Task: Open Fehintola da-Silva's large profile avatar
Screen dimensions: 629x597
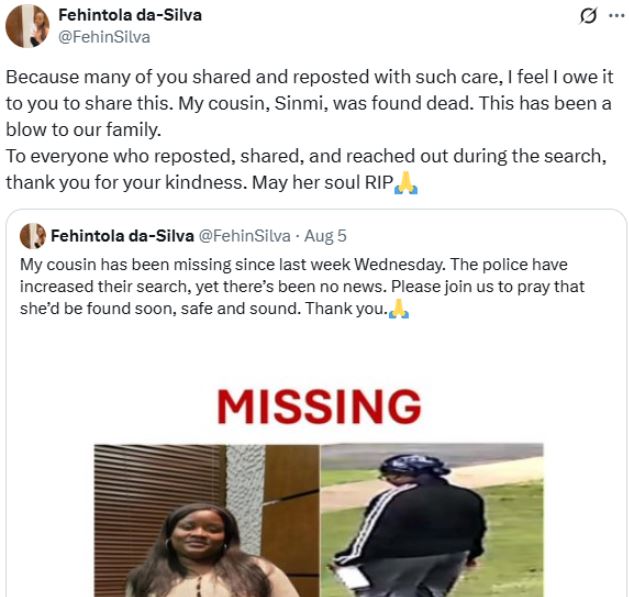Action: pyautogui.click(x=27, y=26)
